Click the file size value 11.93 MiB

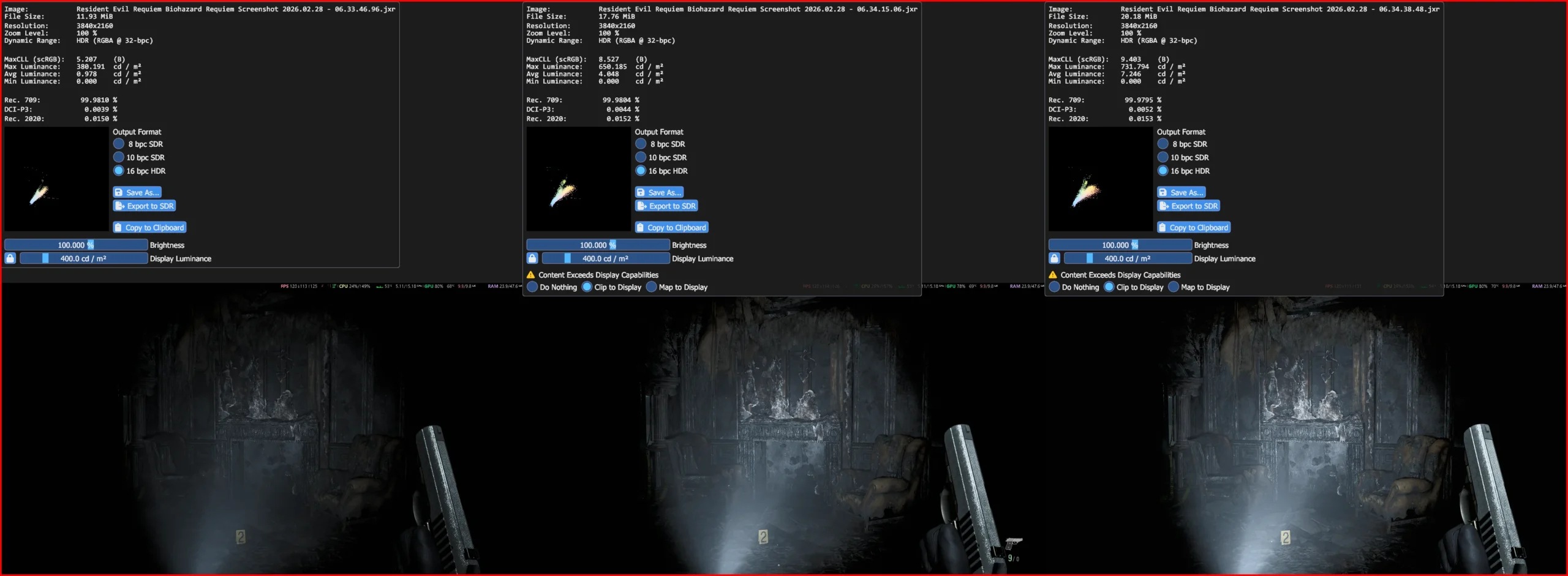(94, 17)
